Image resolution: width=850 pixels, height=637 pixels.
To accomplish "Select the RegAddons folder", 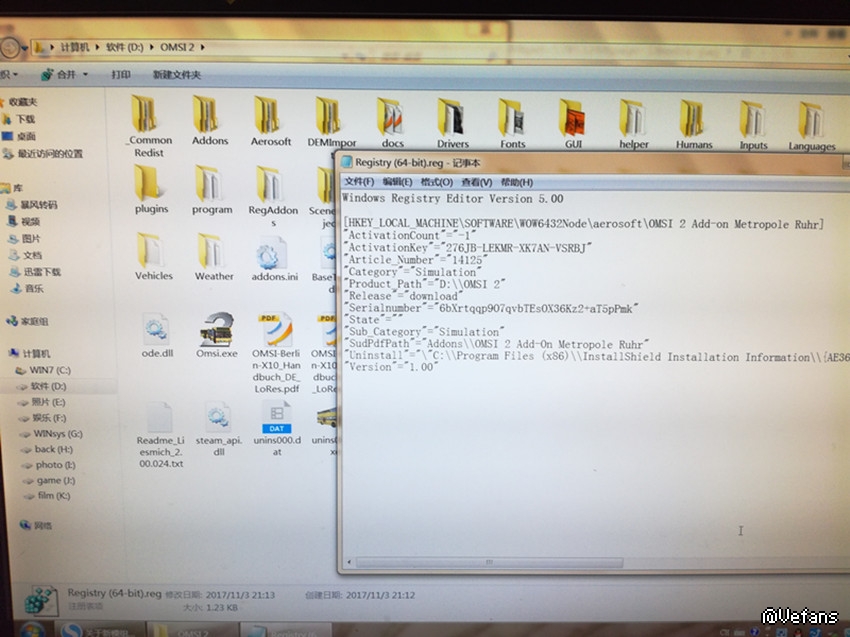I will click(x=272, y=187).
